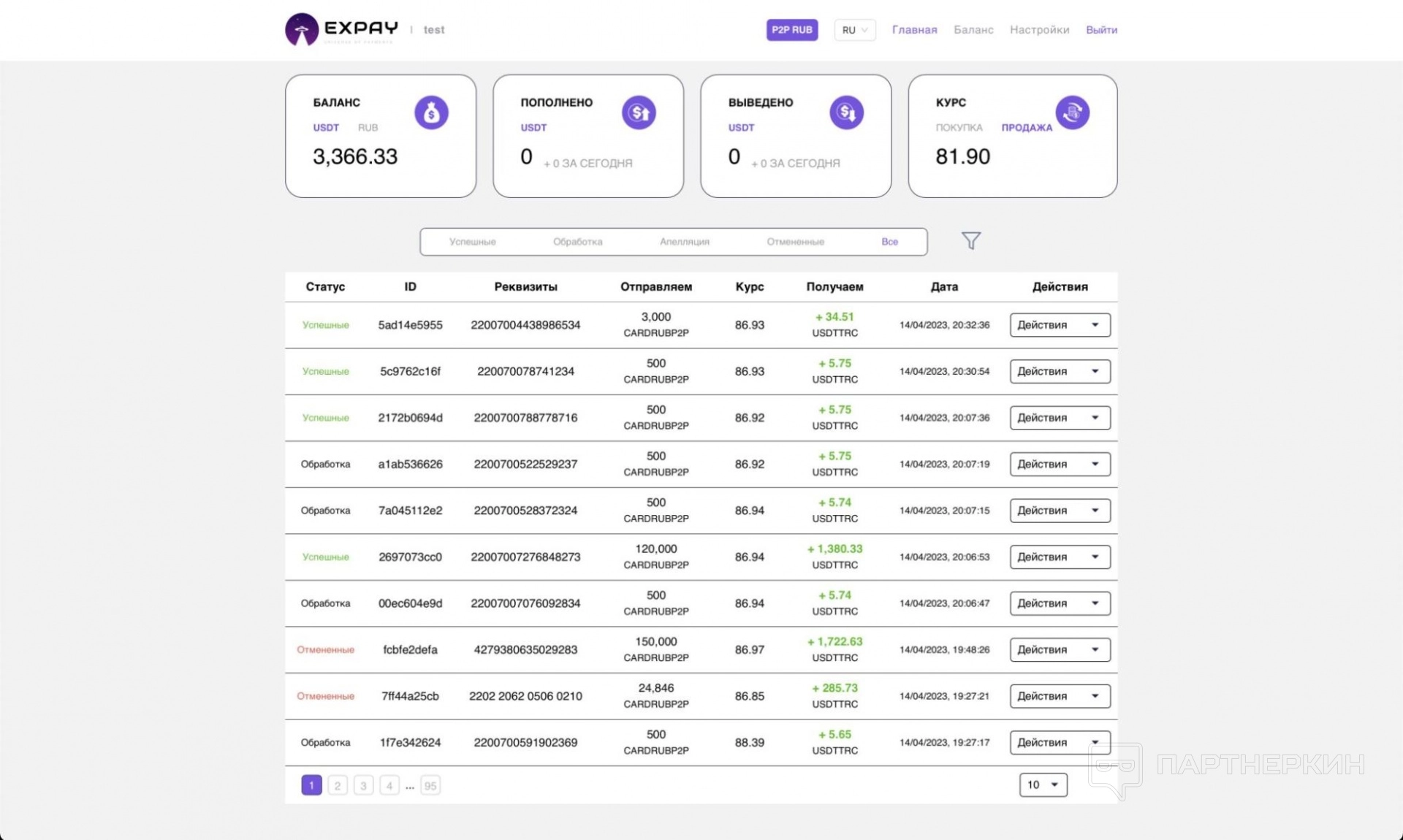Jump to last page 95
The image size is (1403, 840).
click(x=430, y=786)
